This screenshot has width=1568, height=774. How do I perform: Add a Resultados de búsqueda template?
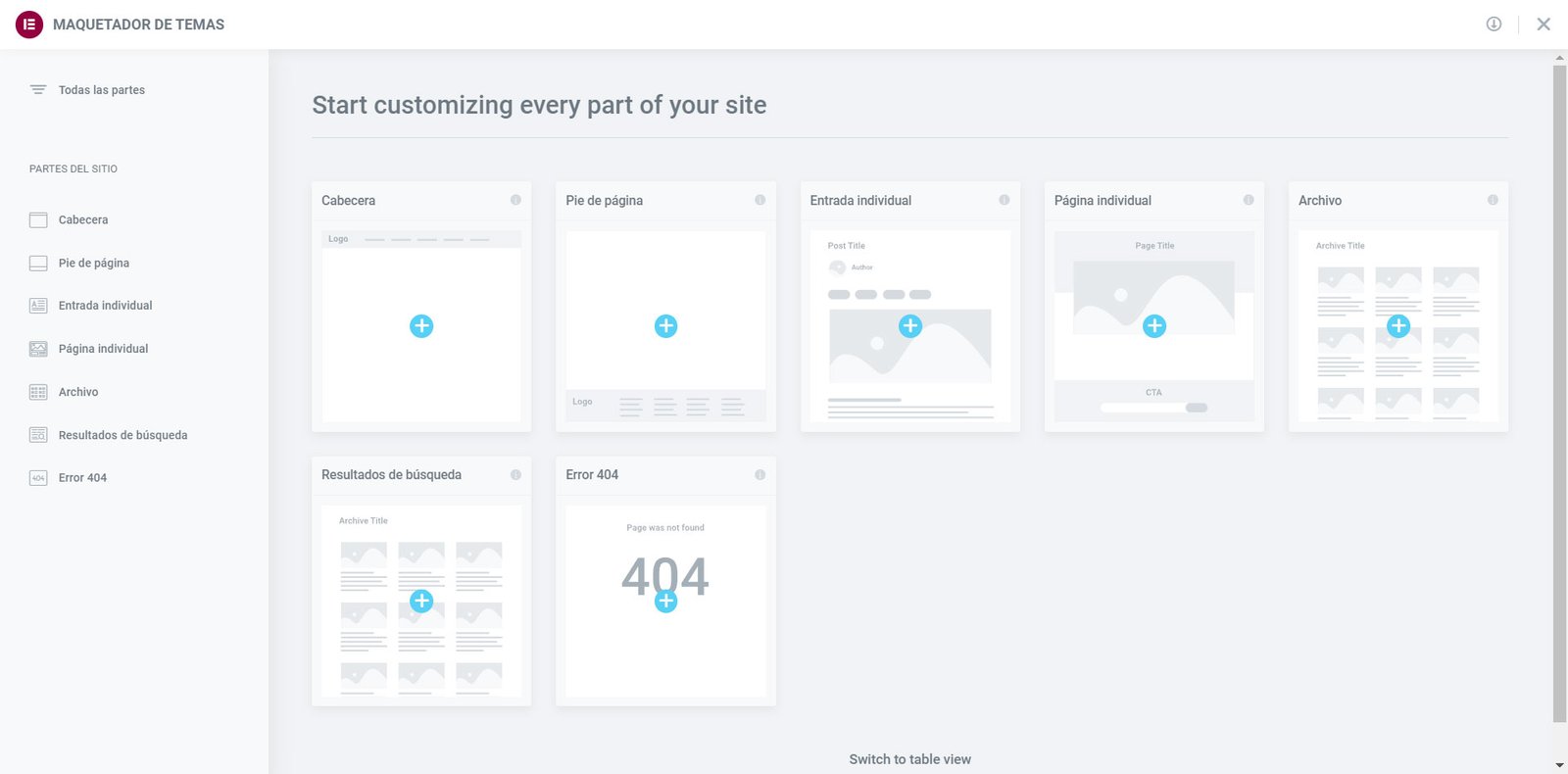pos(421,601)
